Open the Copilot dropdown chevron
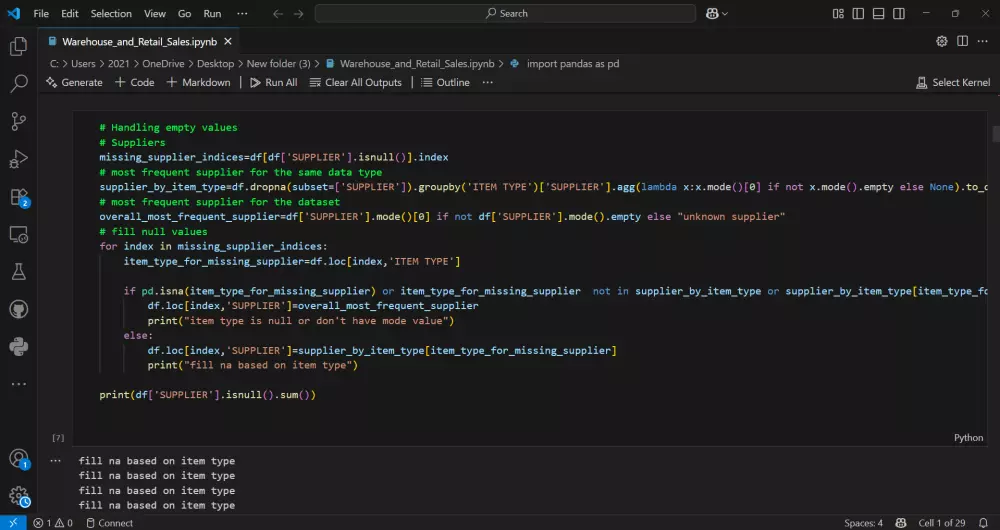The width and height of the screenshot is (1000, 530). click(x=724, y=13)
